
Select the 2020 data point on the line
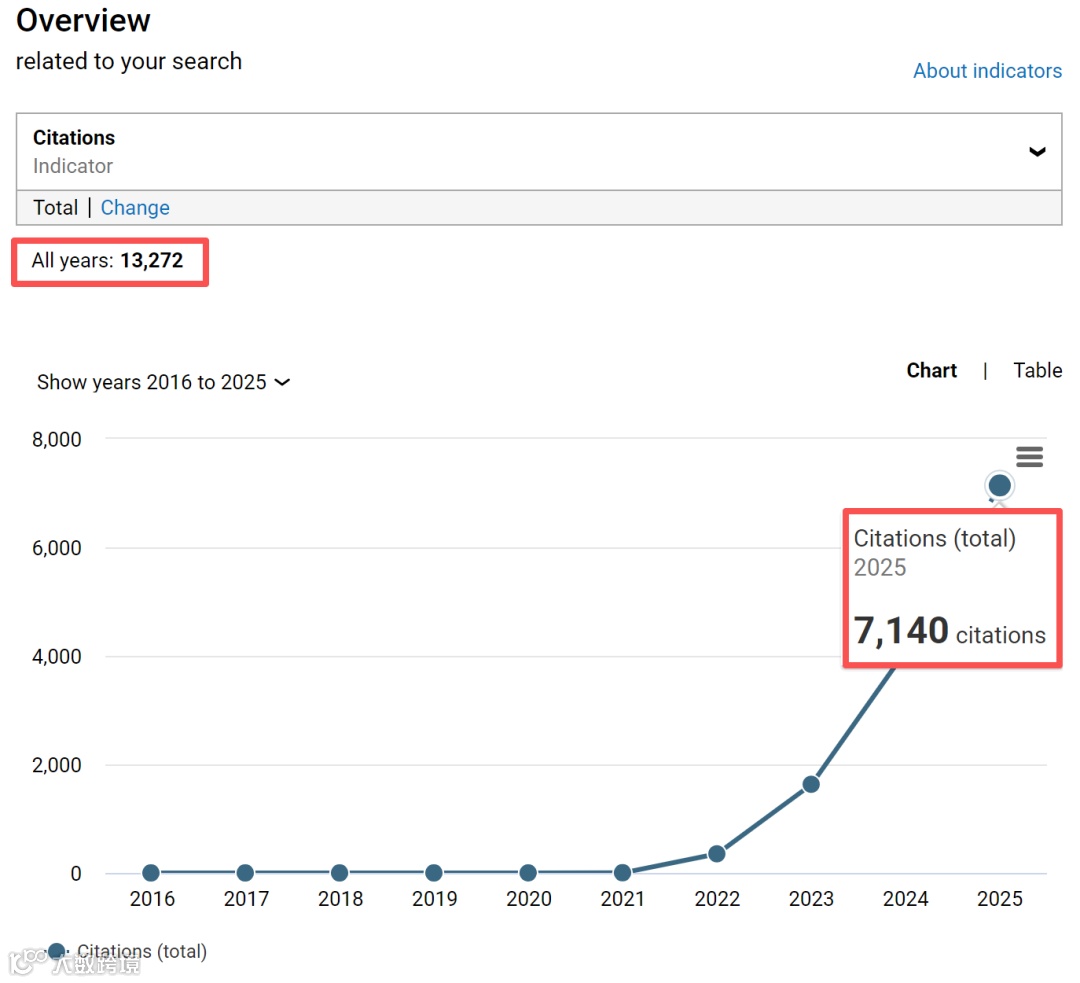click(x=528, y=873)
